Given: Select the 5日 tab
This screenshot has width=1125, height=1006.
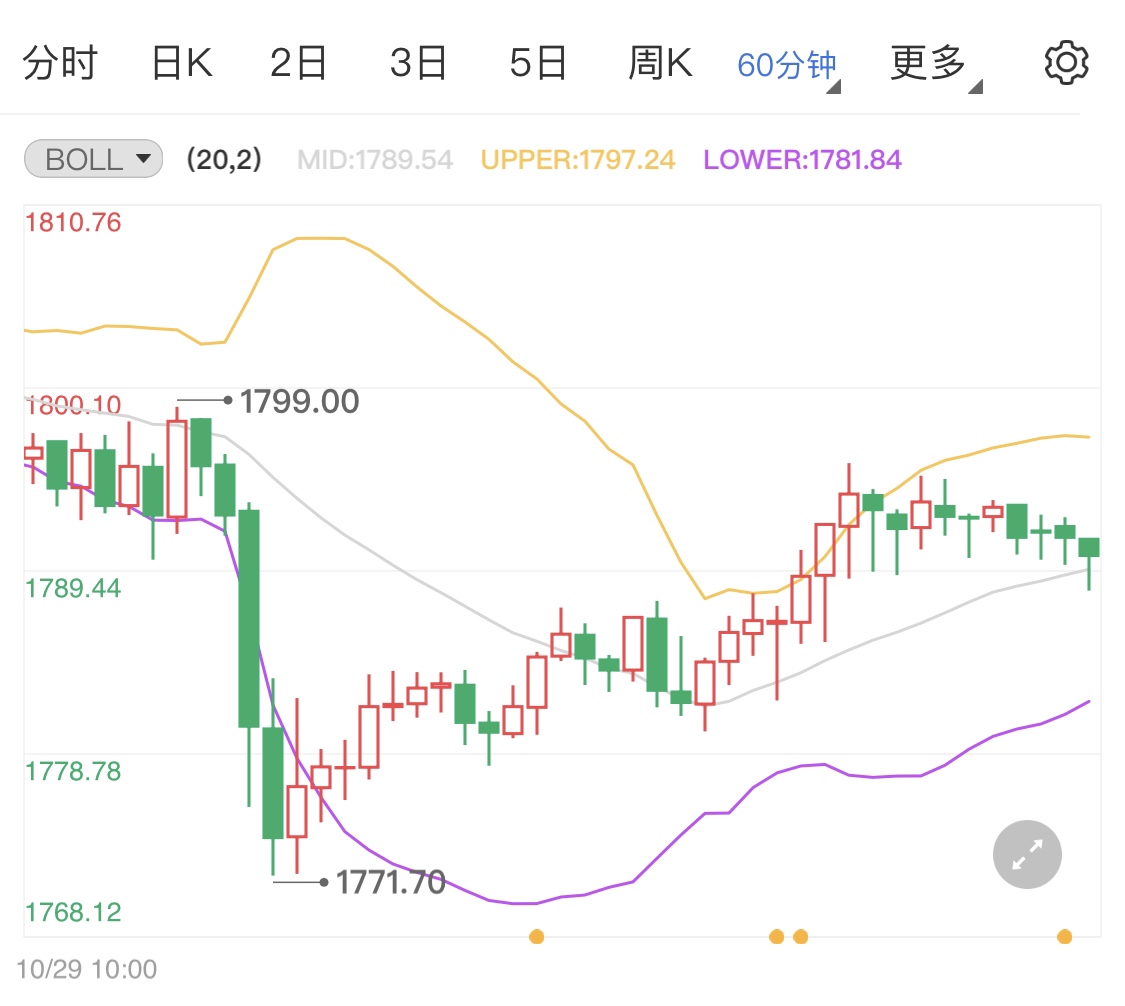Looking at the screenshot, I should 538,63.
